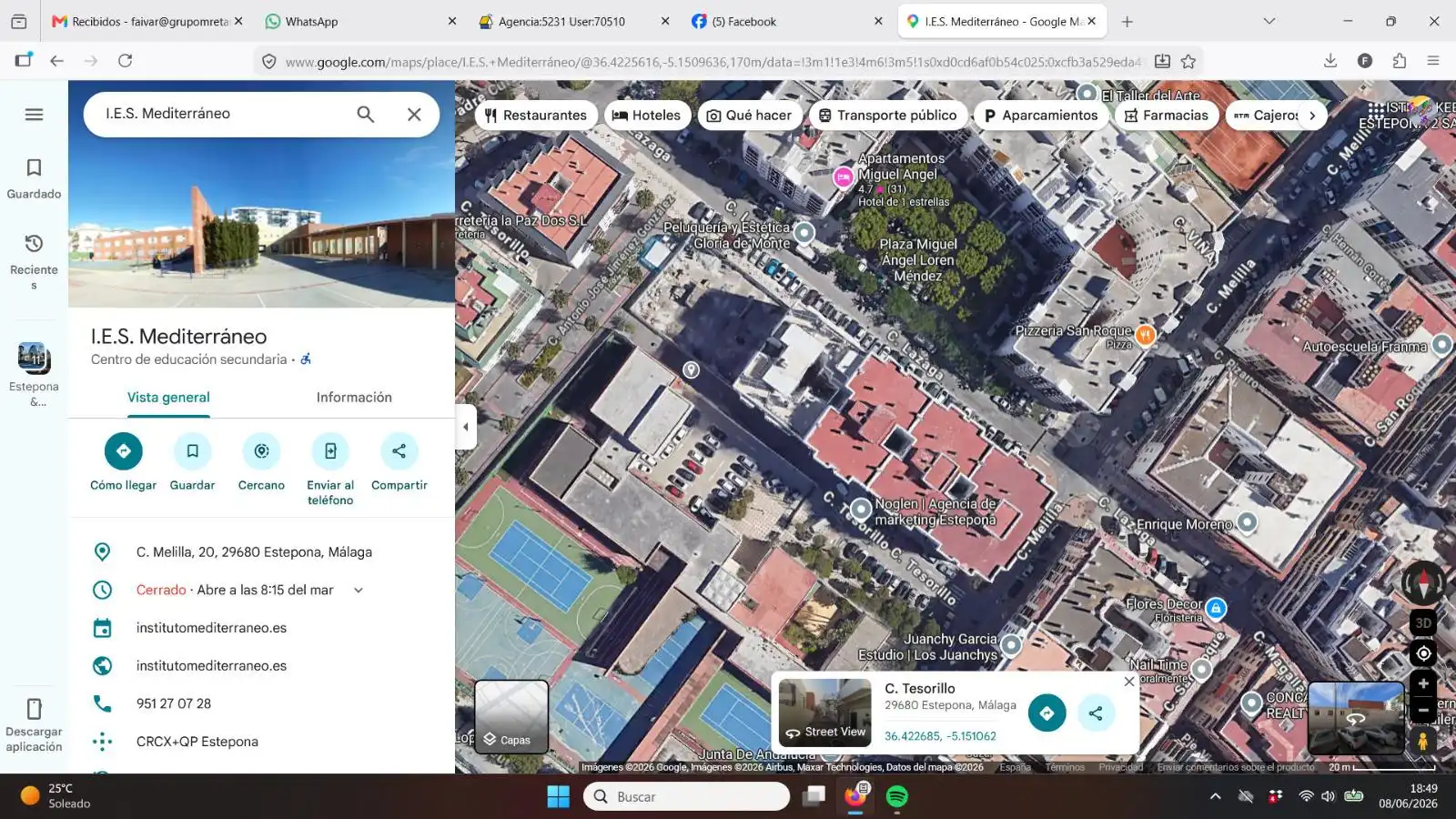Close the C. Tesorillo info card

click(1129, 682)
